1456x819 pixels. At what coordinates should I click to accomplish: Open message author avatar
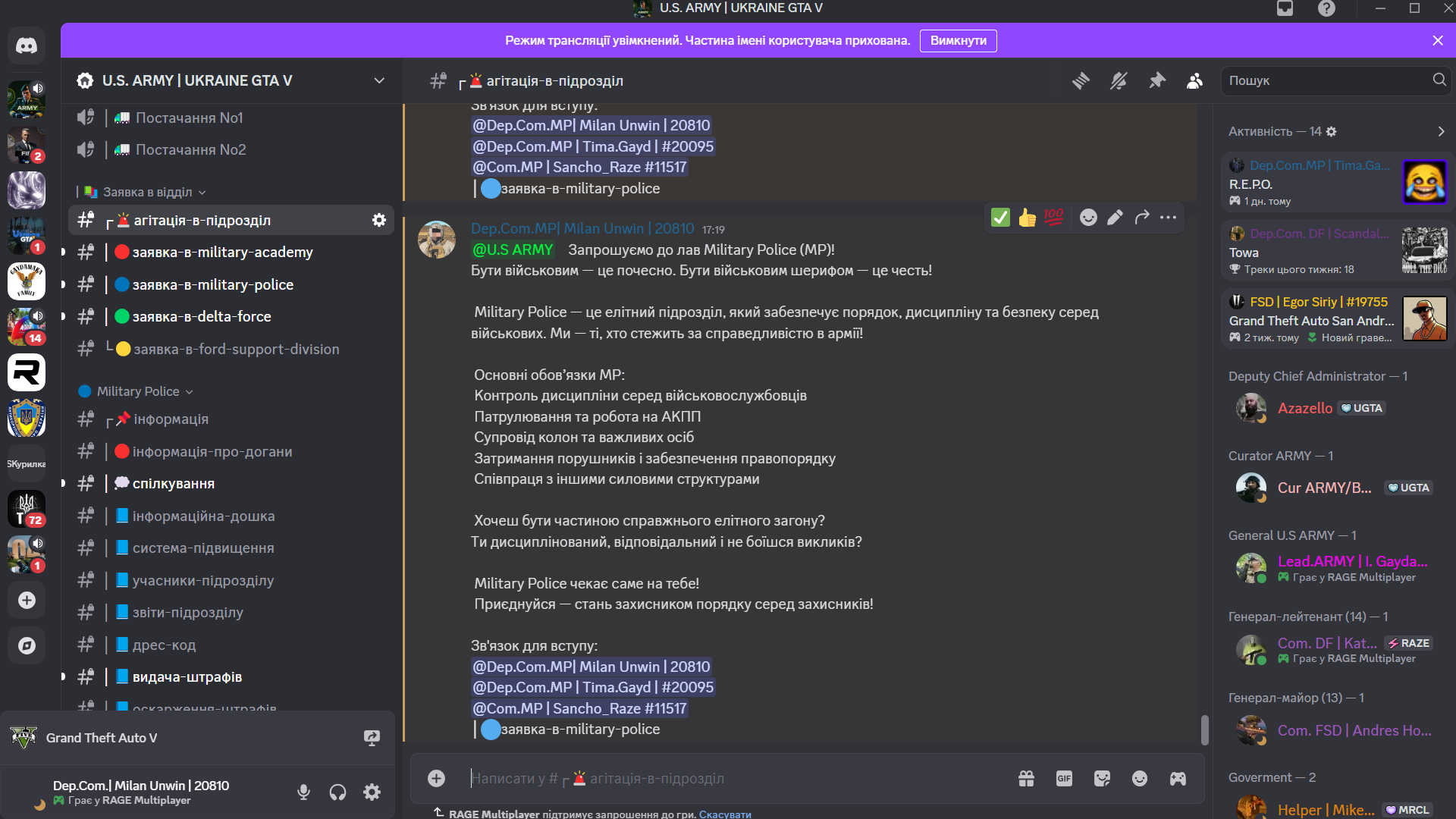[437, 240]
